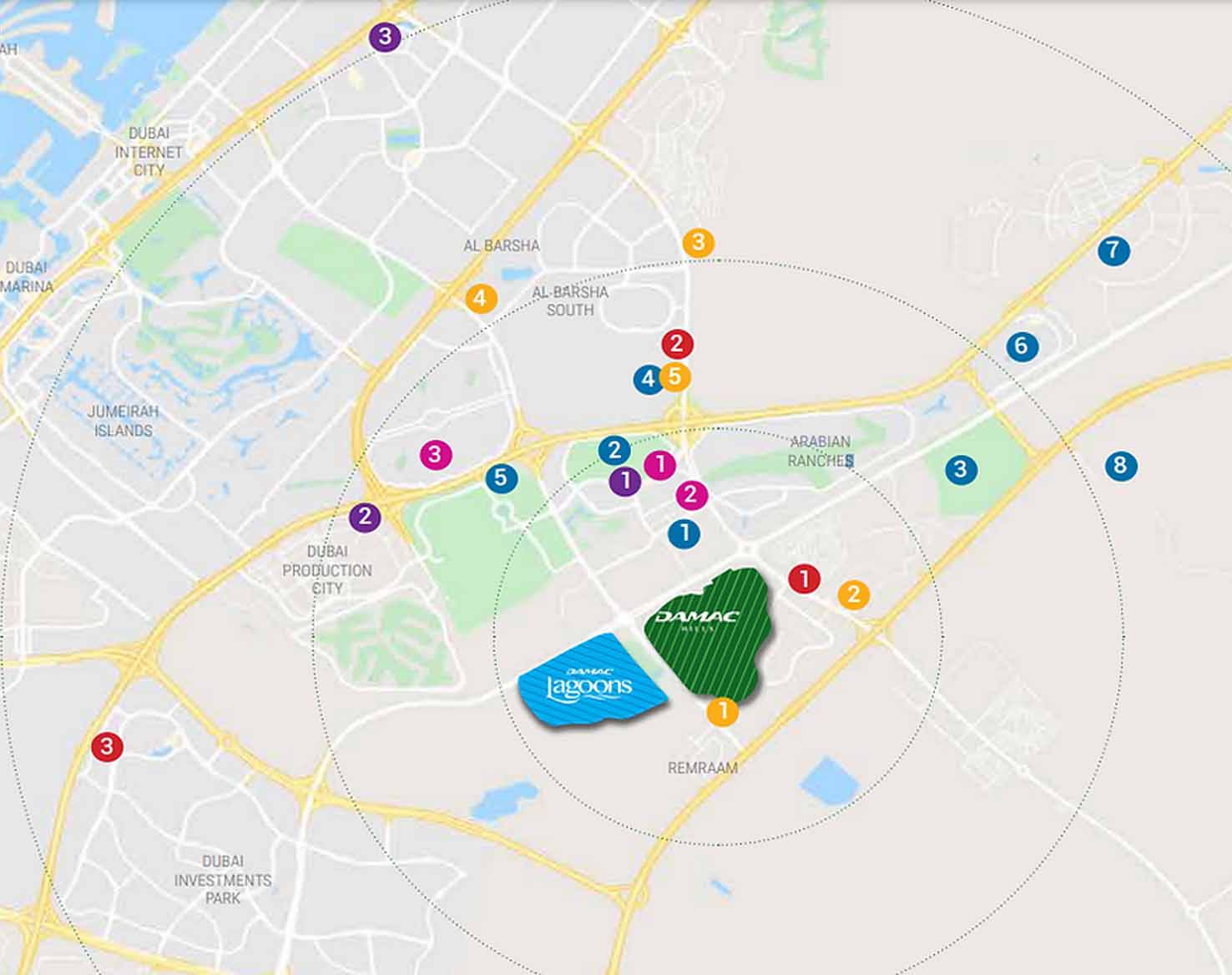Click the red marker numbered 3
This screenshot has width=1232, height=975.
pos(107,746)
